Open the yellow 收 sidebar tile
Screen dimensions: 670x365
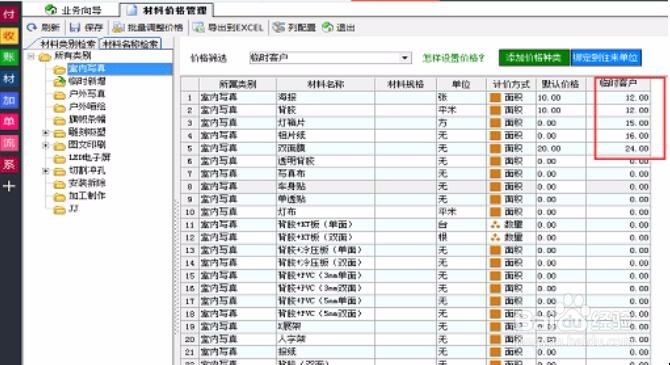(9, 36)
